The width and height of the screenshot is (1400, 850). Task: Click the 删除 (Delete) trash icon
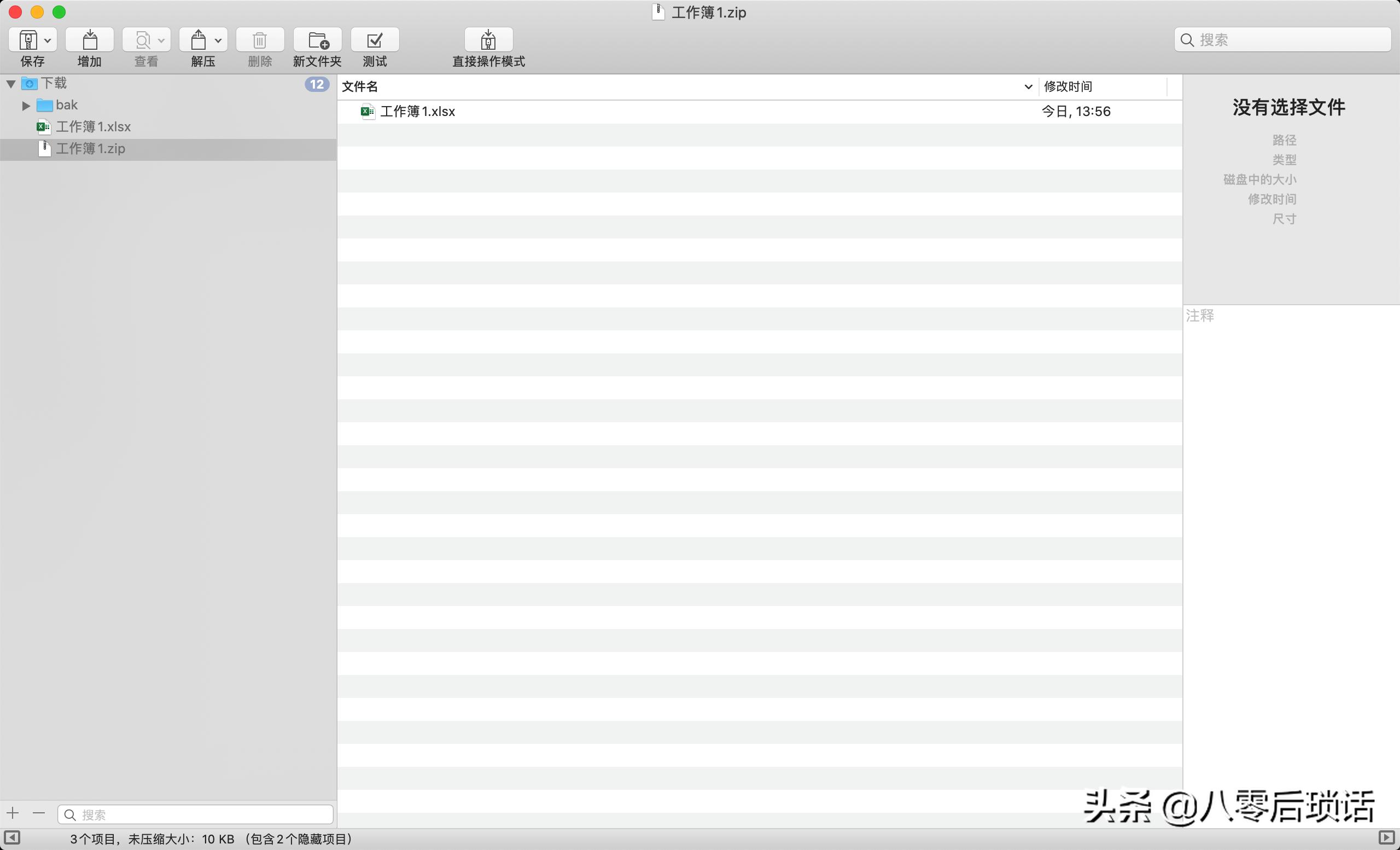click(260, 40)
